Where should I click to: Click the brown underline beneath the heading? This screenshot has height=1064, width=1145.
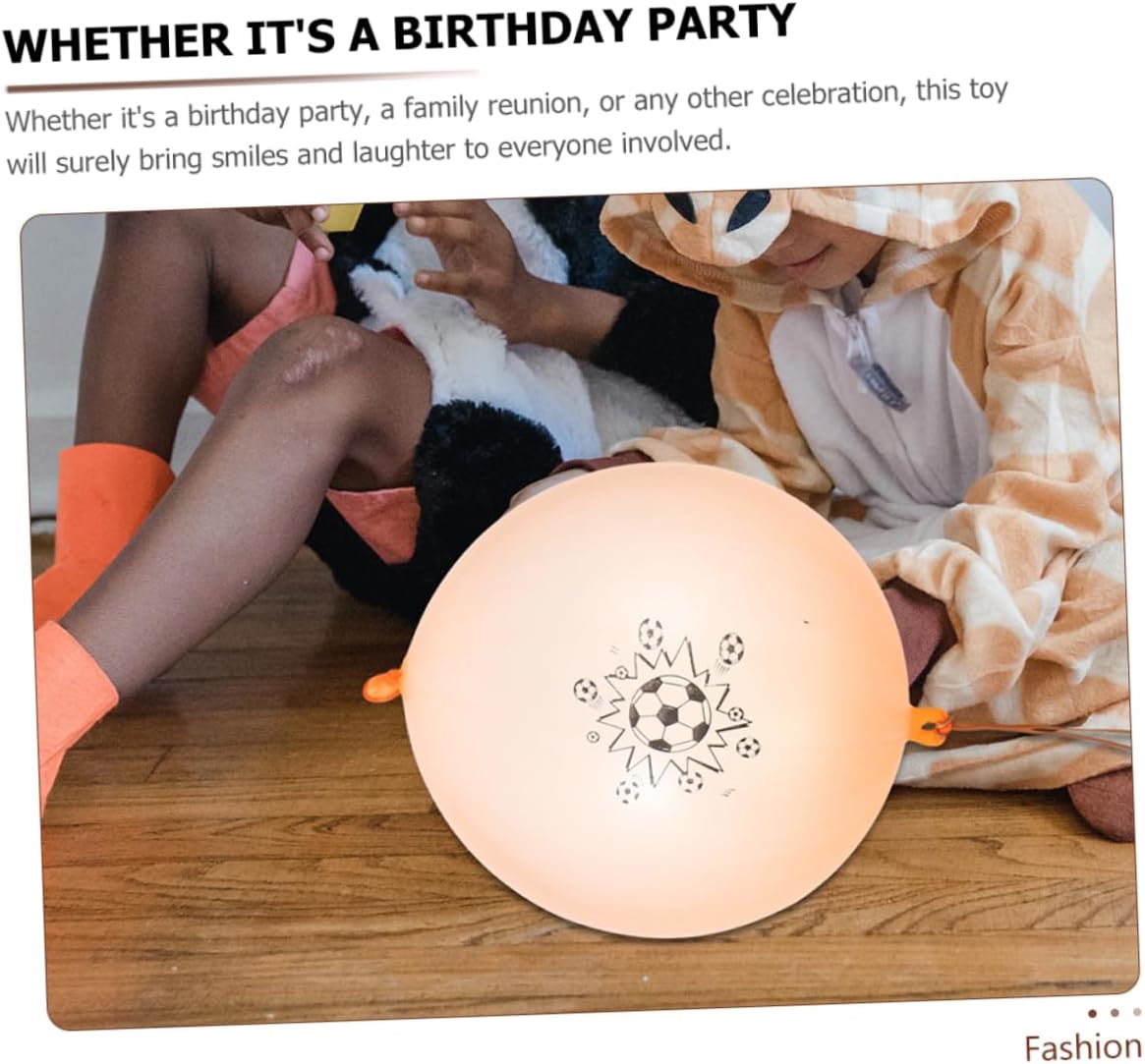pos(242,81)
